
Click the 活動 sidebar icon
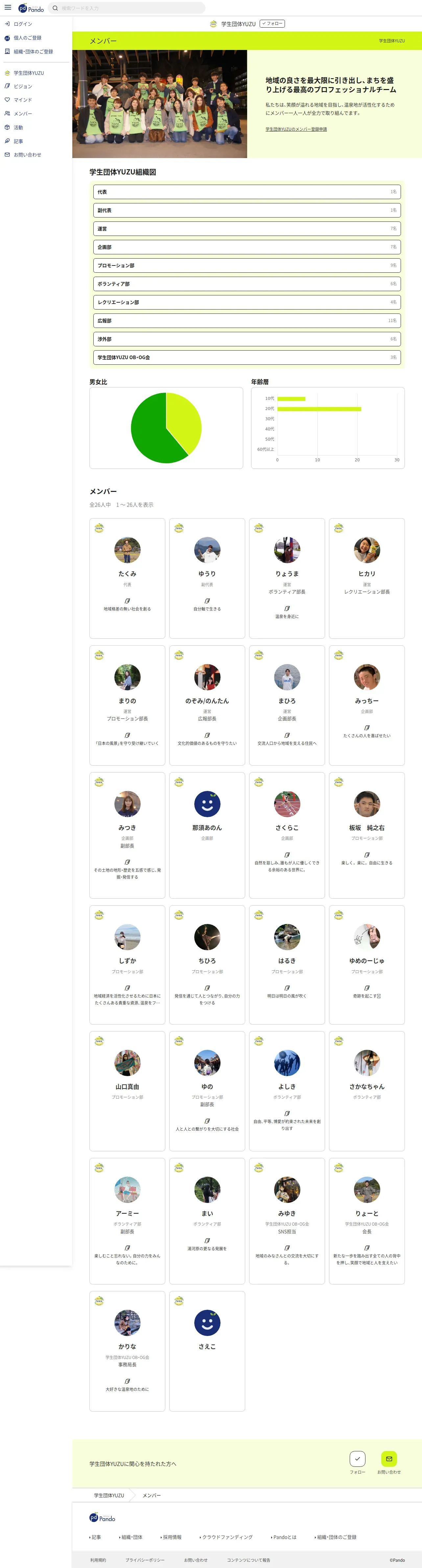pos(7,127)
